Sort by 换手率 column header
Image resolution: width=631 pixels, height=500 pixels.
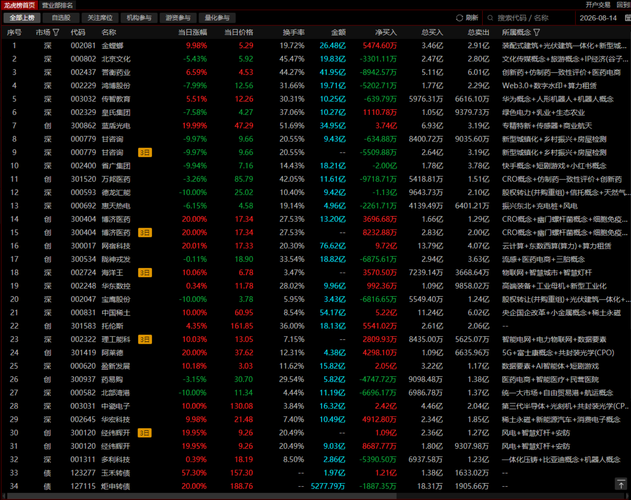point(294,32)
